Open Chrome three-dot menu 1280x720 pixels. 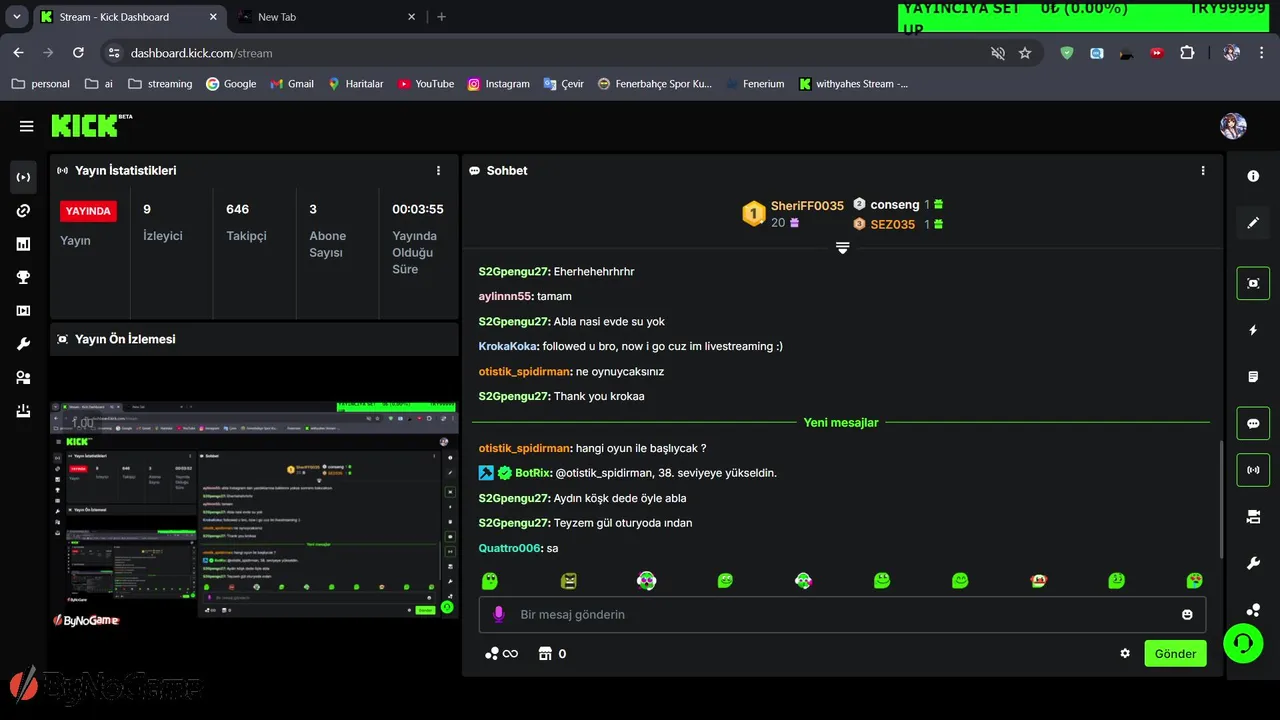pos(1263,53)
